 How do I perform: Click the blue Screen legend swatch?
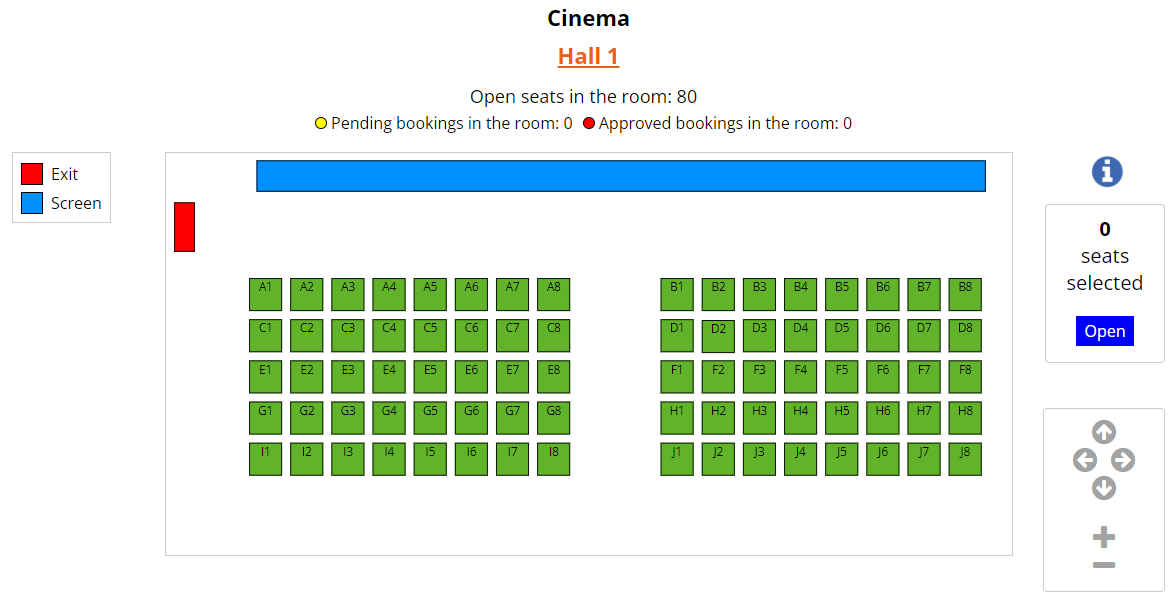[32, 203]
